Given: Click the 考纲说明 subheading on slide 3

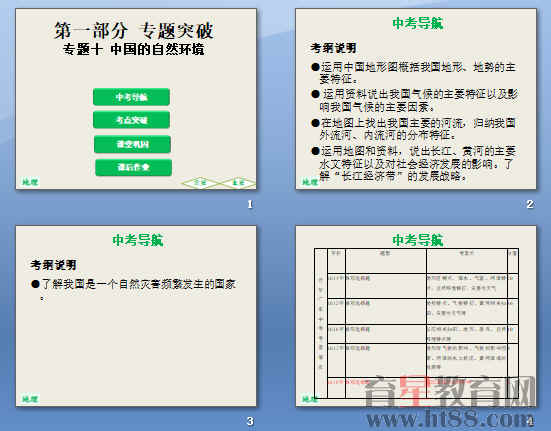Looking at the screenshot, I should tap(53, 265).
